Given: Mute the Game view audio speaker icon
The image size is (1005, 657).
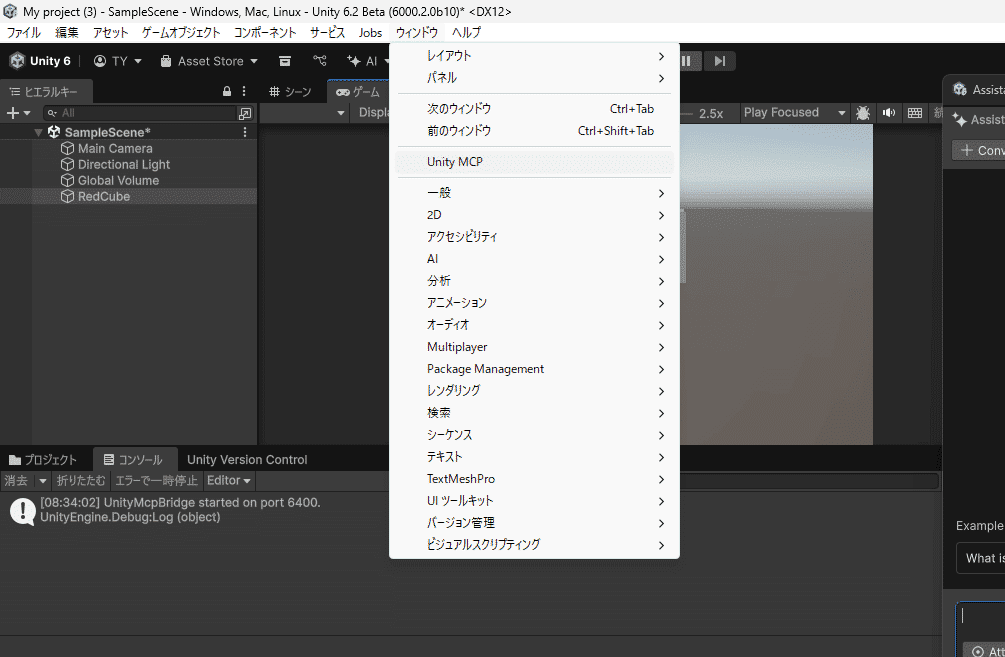Looking at the screenshot, I should coord(888,112).
